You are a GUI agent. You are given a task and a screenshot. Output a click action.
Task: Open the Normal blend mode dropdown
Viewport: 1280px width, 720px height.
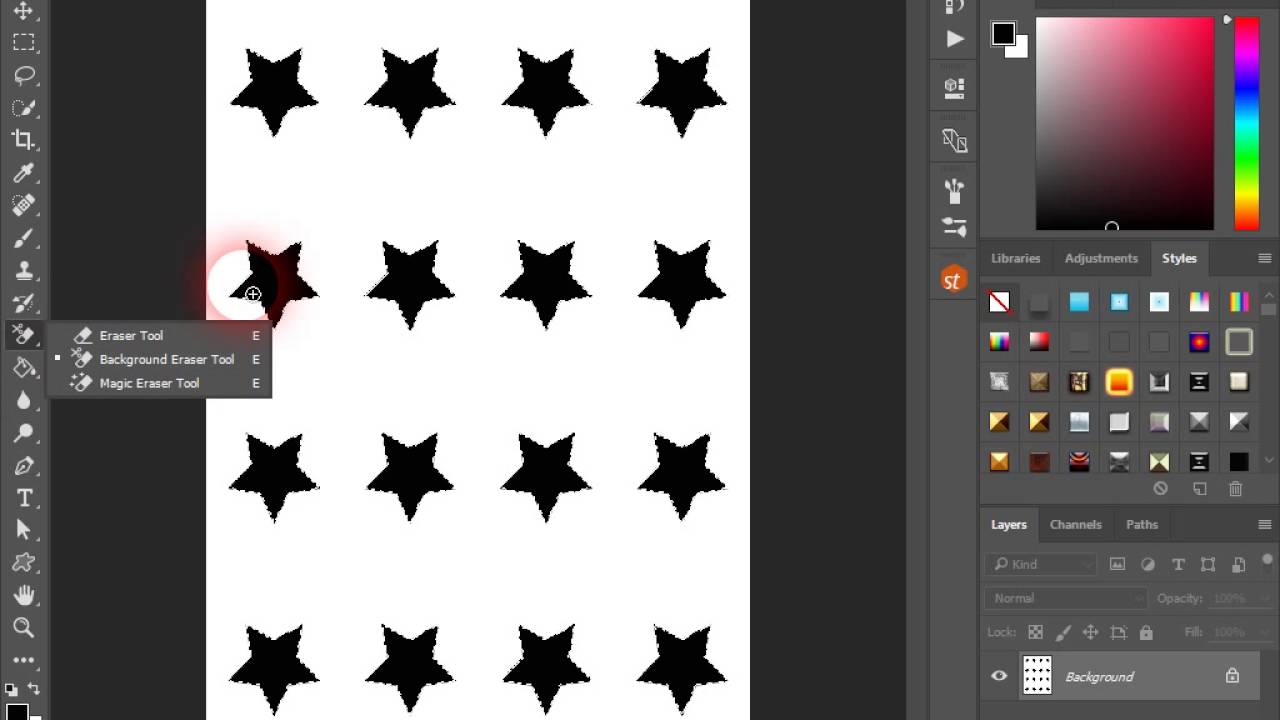coord(1066,598)
